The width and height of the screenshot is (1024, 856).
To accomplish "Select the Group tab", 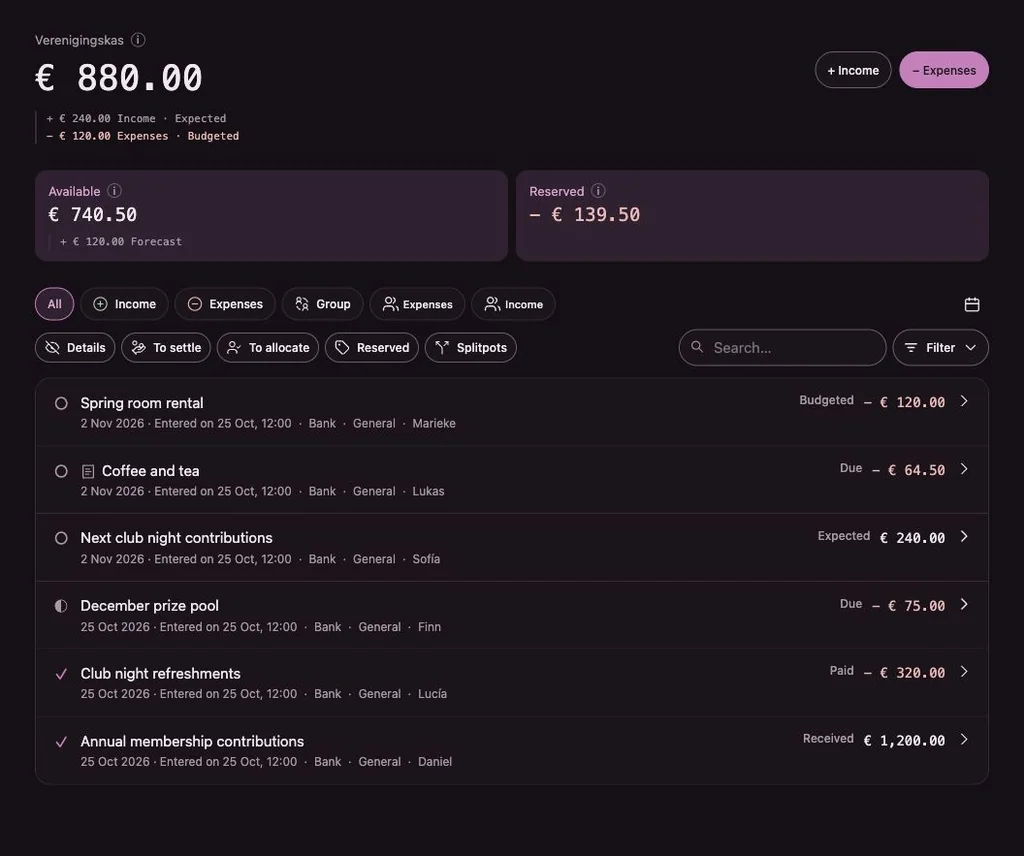I will pos(323,304).
